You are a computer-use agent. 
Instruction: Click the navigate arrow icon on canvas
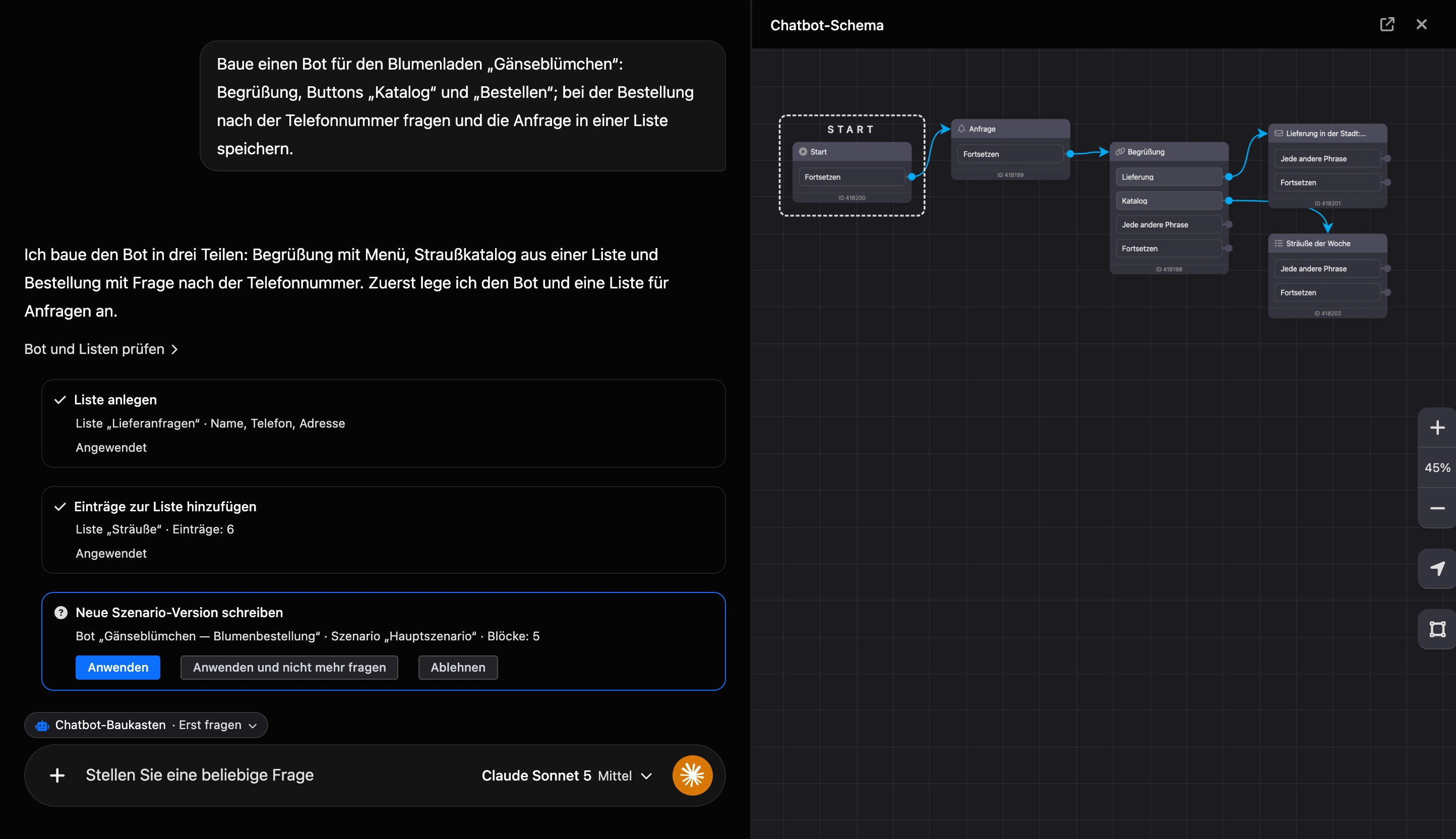1437,569
